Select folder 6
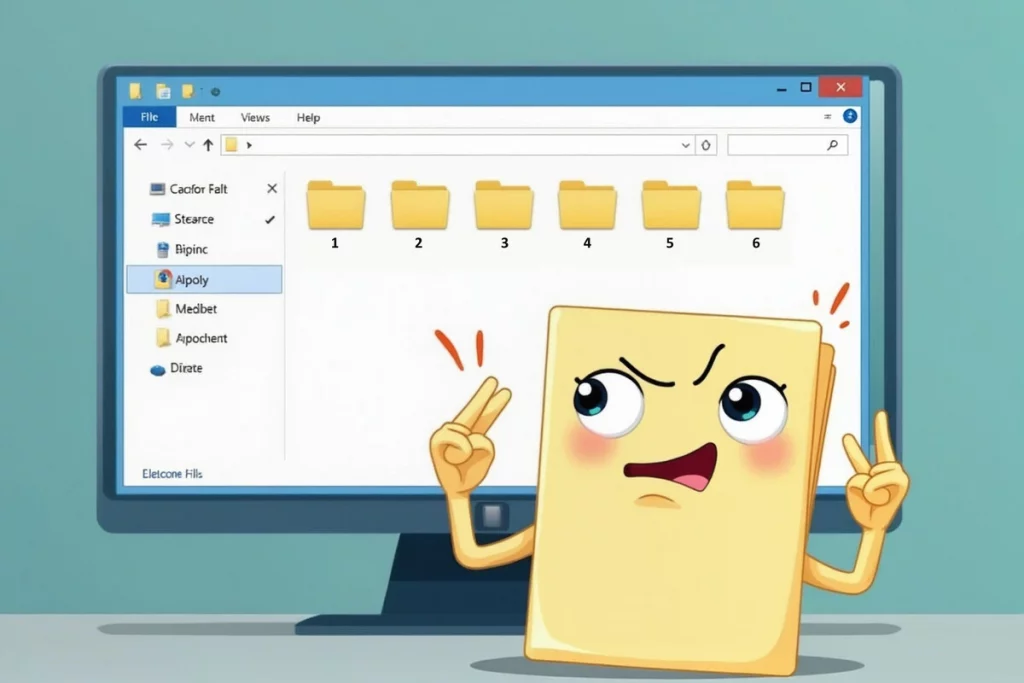 click(x=755, y=205)
